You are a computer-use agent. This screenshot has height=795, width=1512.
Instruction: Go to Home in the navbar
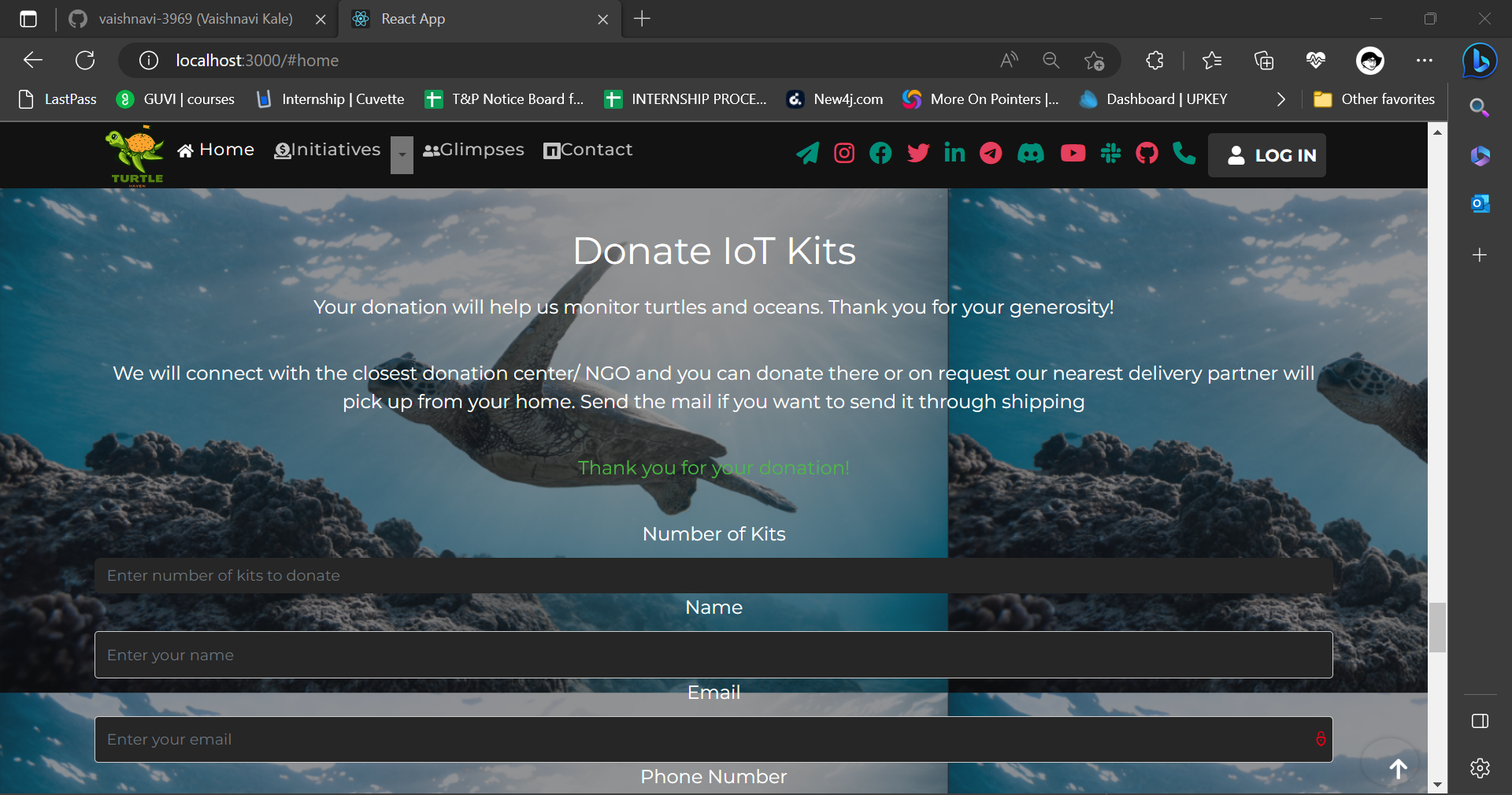(216, 150)
